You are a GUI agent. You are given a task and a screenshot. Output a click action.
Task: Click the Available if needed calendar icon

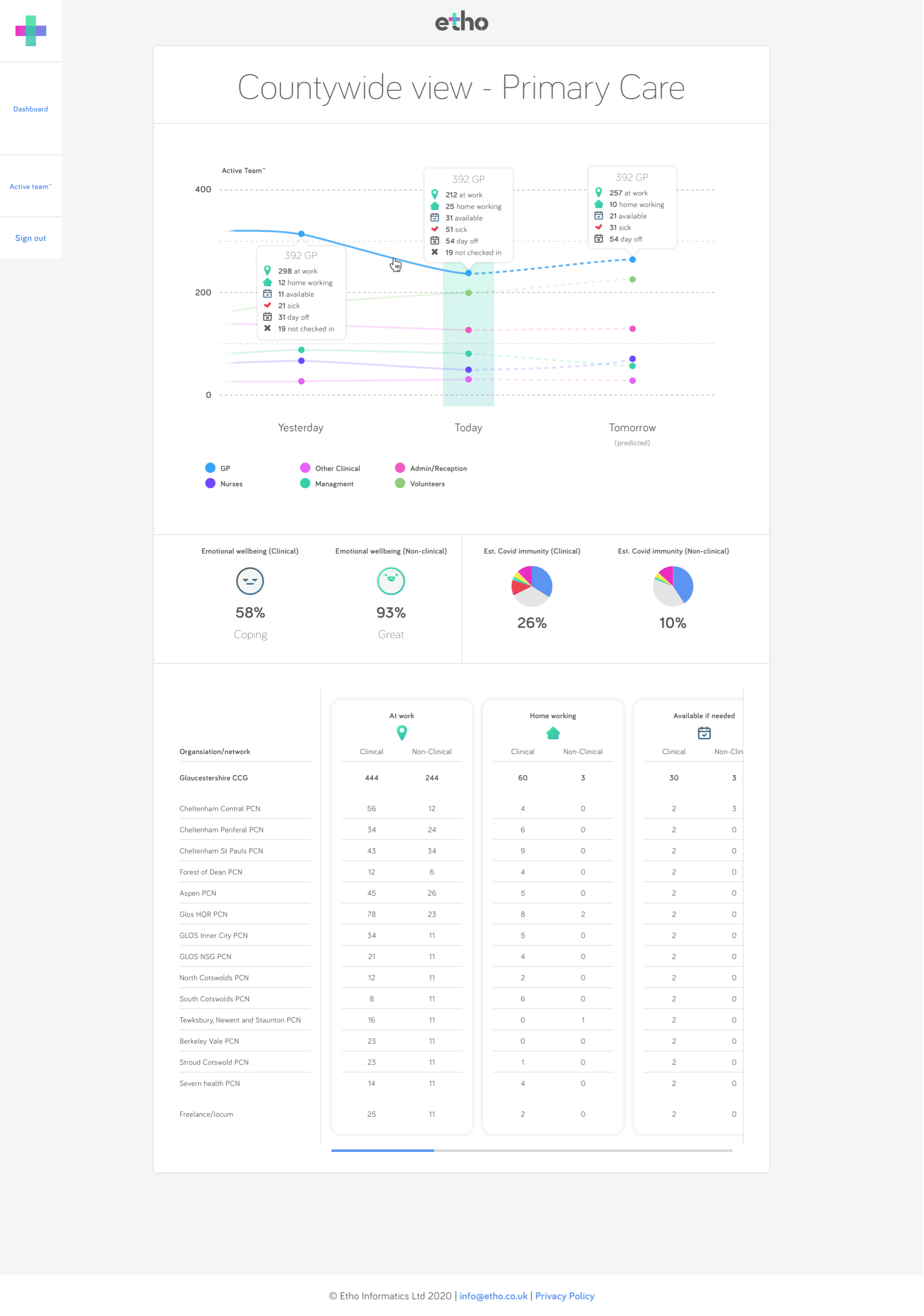(x=704, y=733)
